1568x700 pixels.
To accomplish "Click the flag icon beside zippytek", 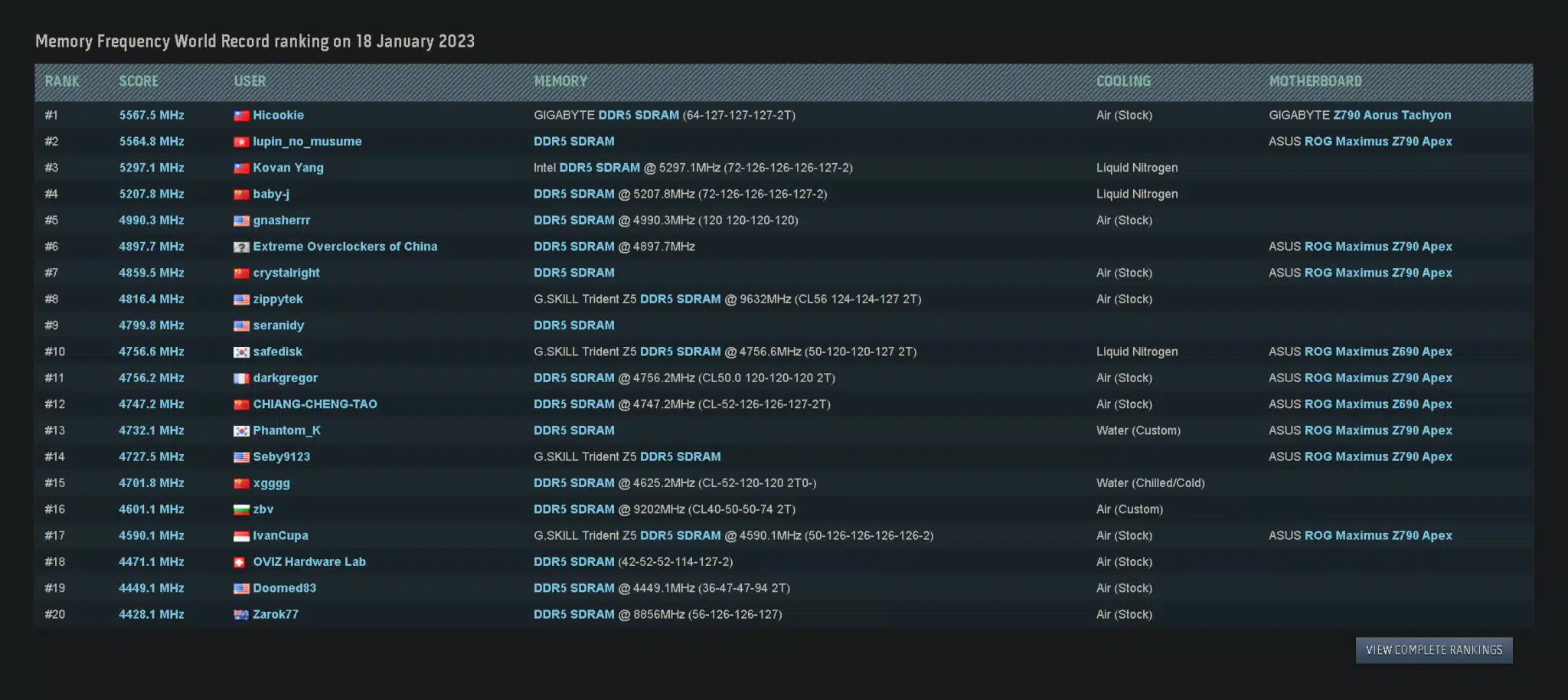I will [241, 299].
